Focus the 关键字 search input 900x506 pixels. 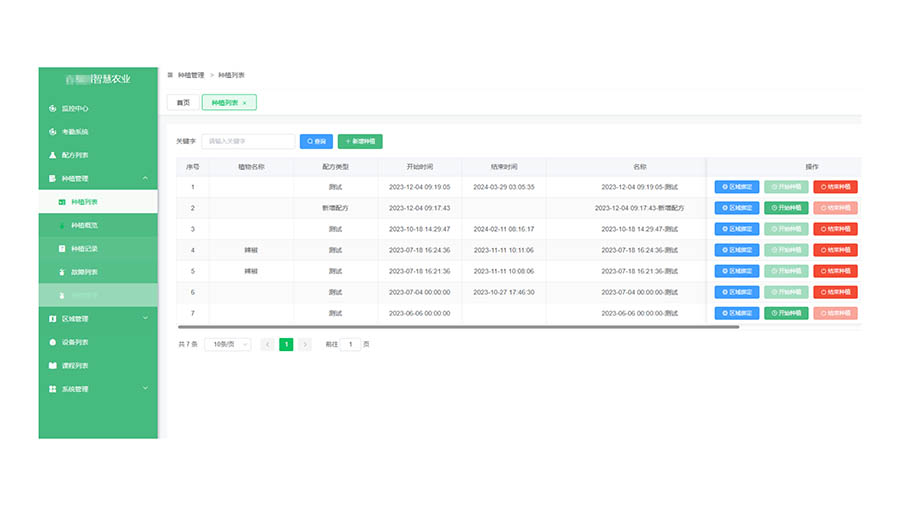[248, 141]
